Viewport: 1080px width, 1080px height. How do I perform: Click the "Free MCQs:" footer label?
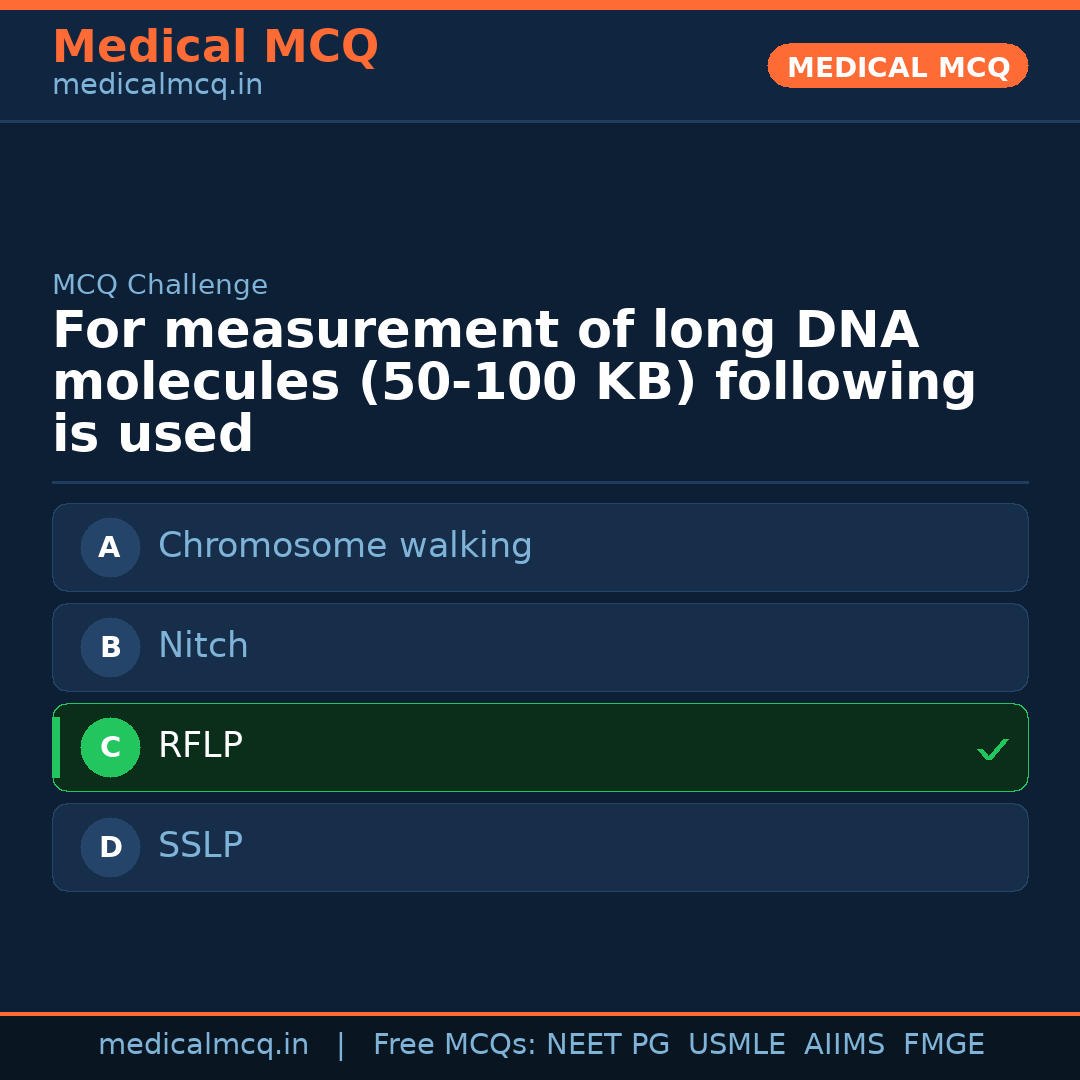click(x=455, y=1045)
